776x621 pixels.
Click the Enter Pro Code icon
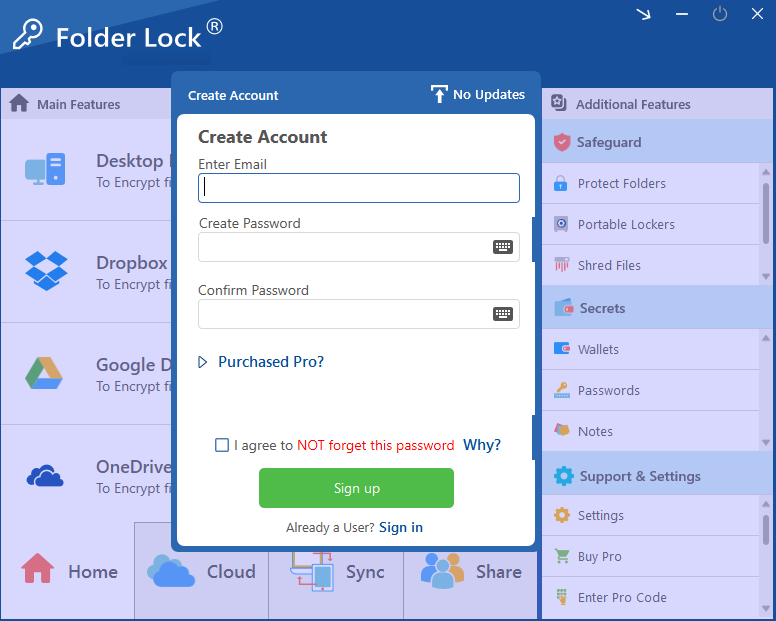click(x=561, y=597)
